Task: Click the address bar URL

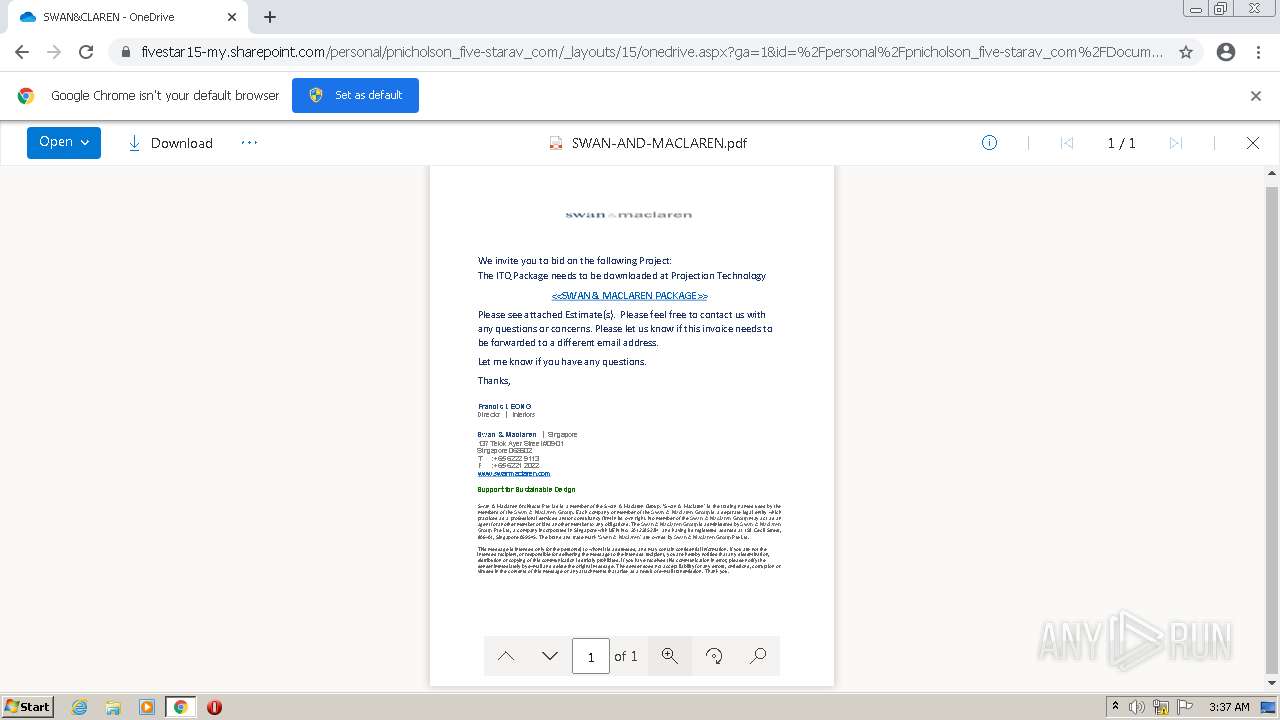Action: coord(652,52)
